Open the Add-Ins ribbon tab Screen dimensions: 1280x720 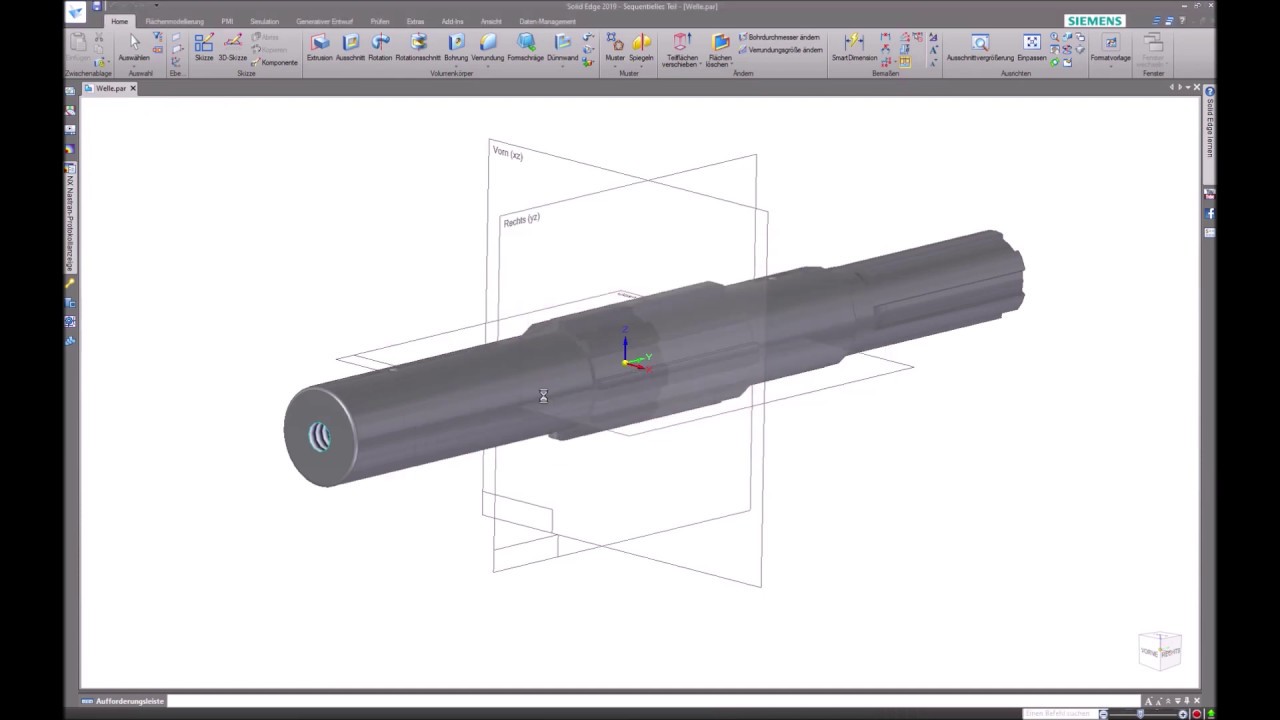[452, 21]
